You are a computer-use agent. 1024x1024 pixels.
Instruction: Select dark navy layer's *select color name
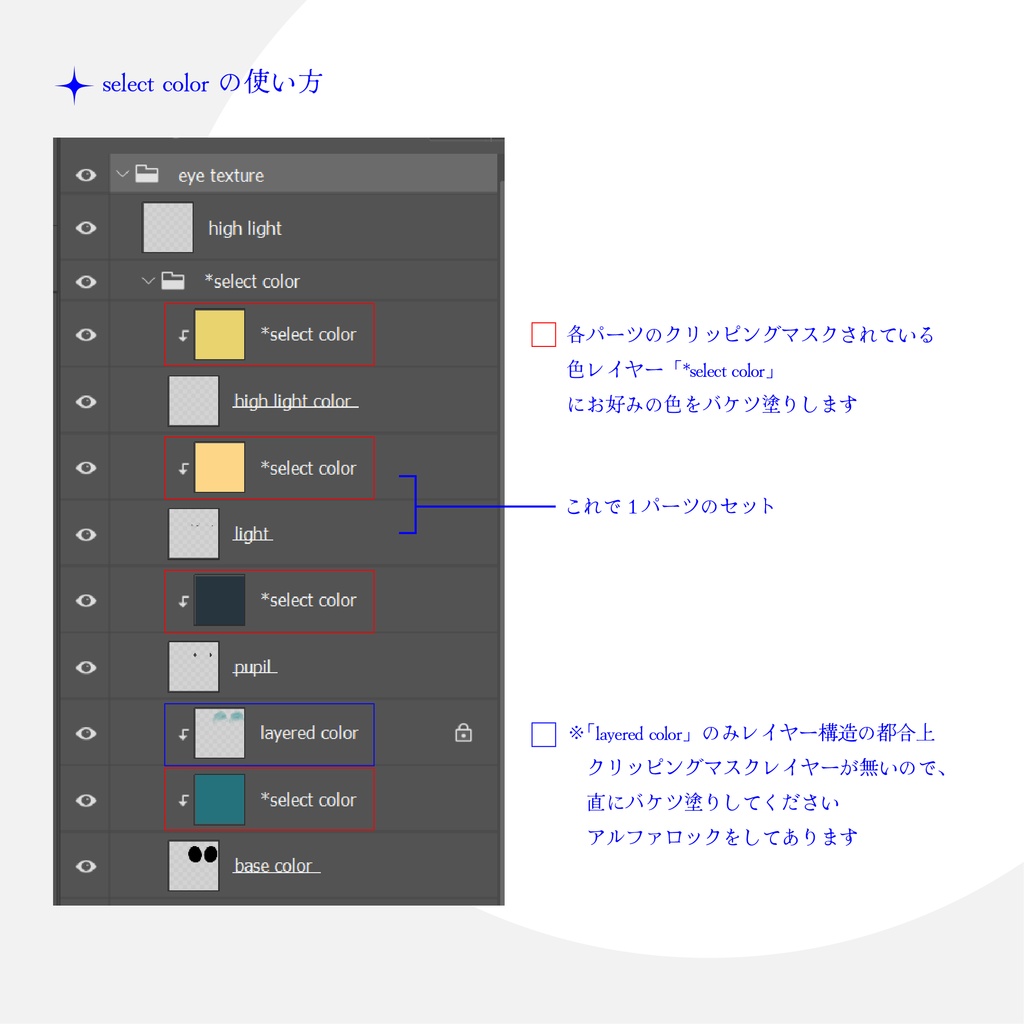pos(308,600)
